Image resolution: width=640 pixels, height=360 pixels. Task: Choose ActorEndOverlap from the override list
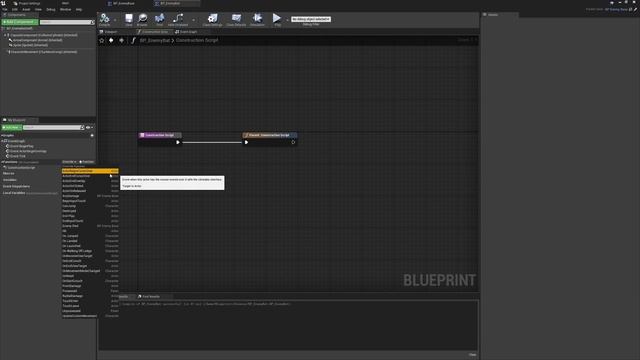pyautogui.click(x=90, y=181)
